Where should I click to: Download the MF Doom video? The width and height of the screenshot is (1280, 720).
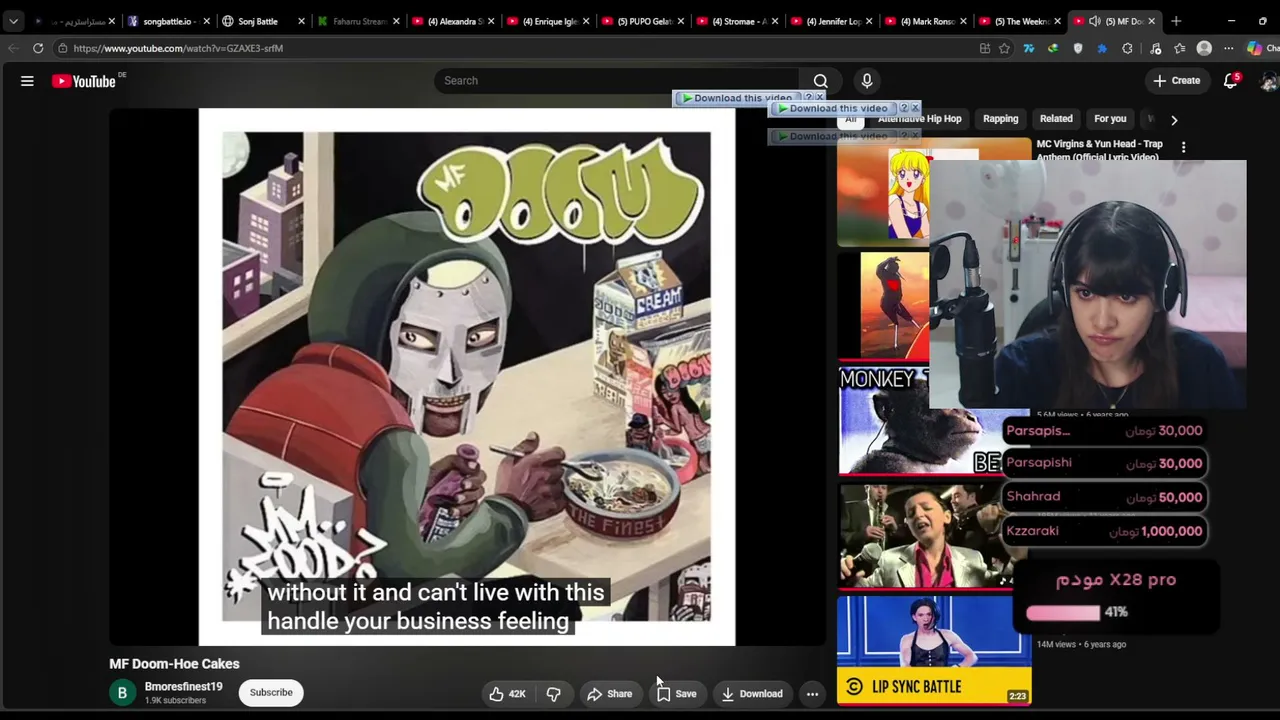pyautogui.click(x=752, y=694)
